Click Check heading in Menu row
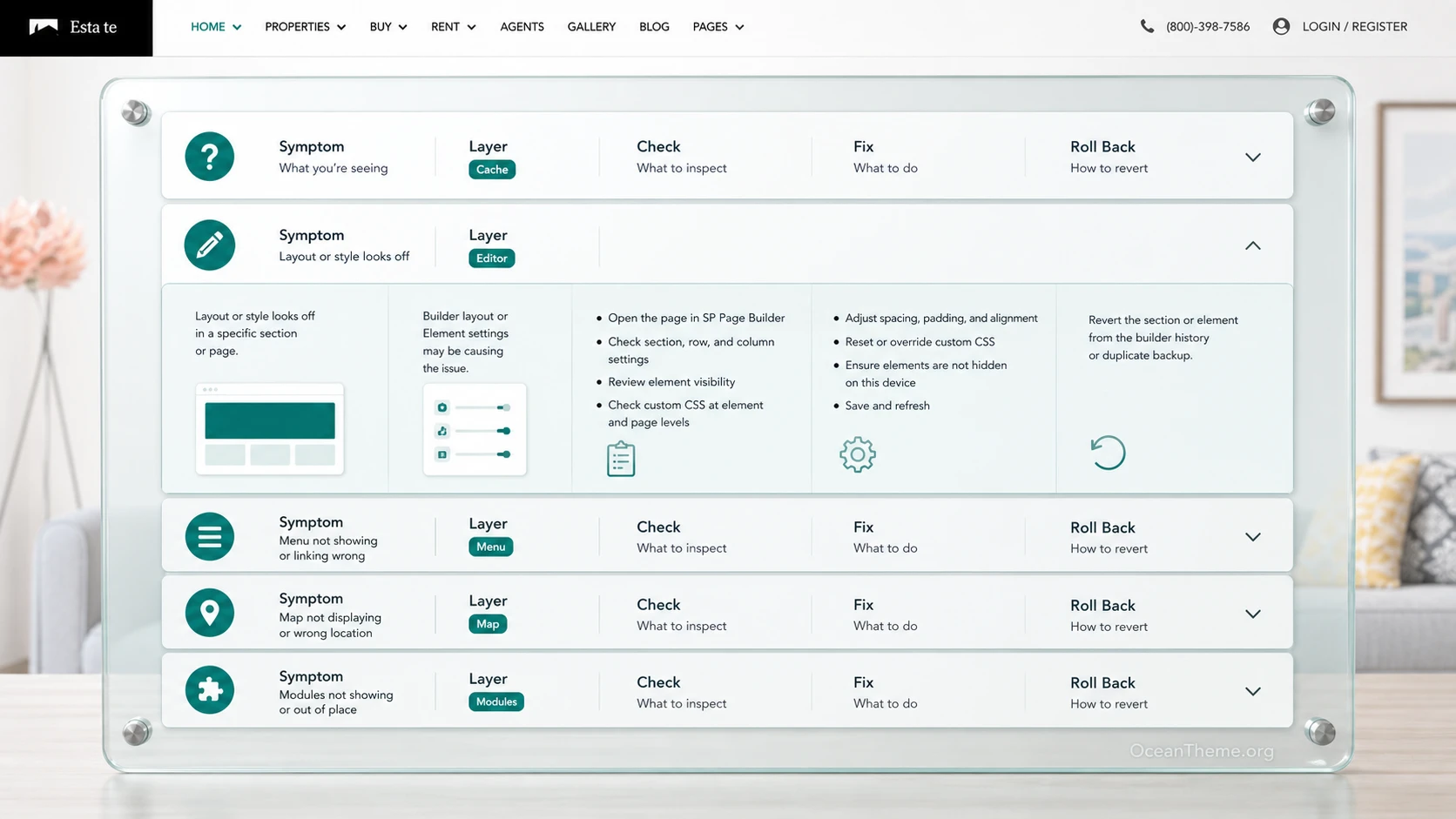Screen dimensions: 1456x819 [658, 527]
